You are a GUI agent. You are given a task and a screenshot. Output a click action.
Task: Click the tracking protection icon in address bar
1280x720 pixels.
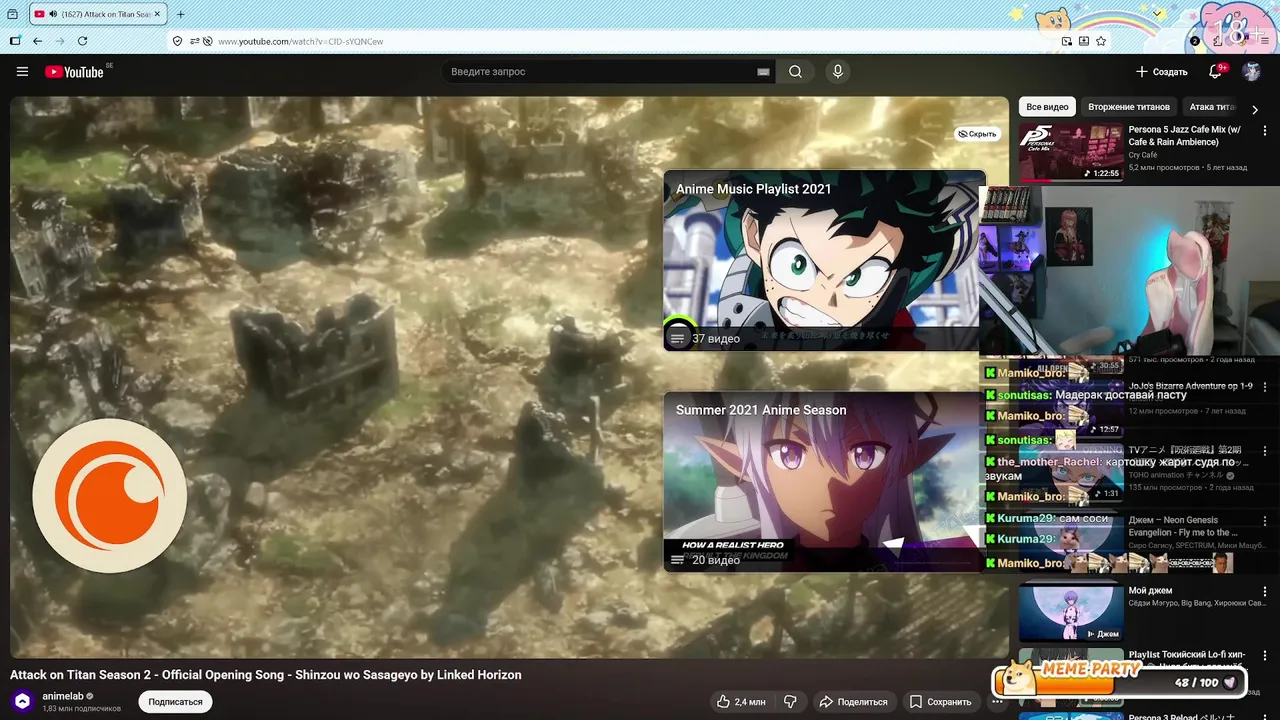207,41
